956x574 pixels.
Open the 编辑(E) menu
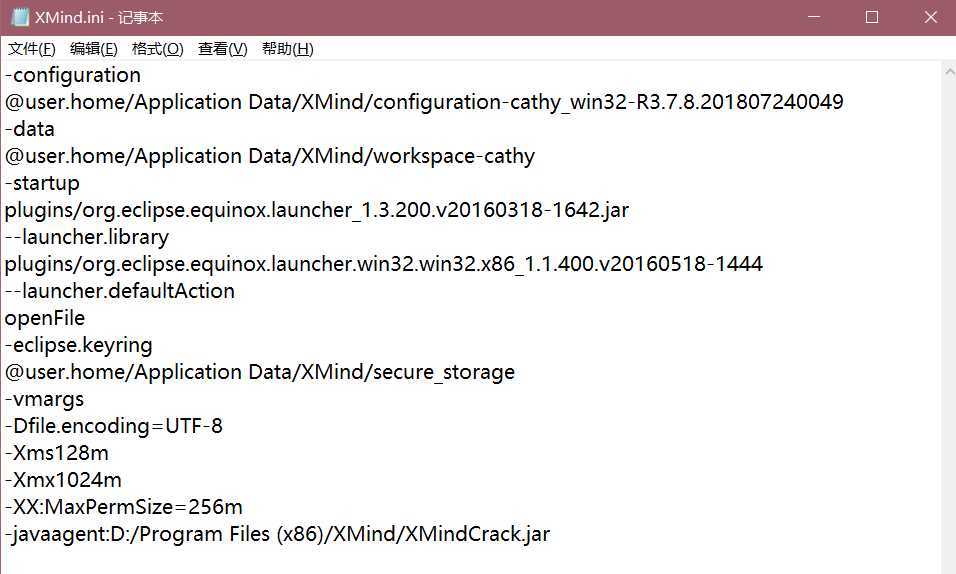point(94,49)
